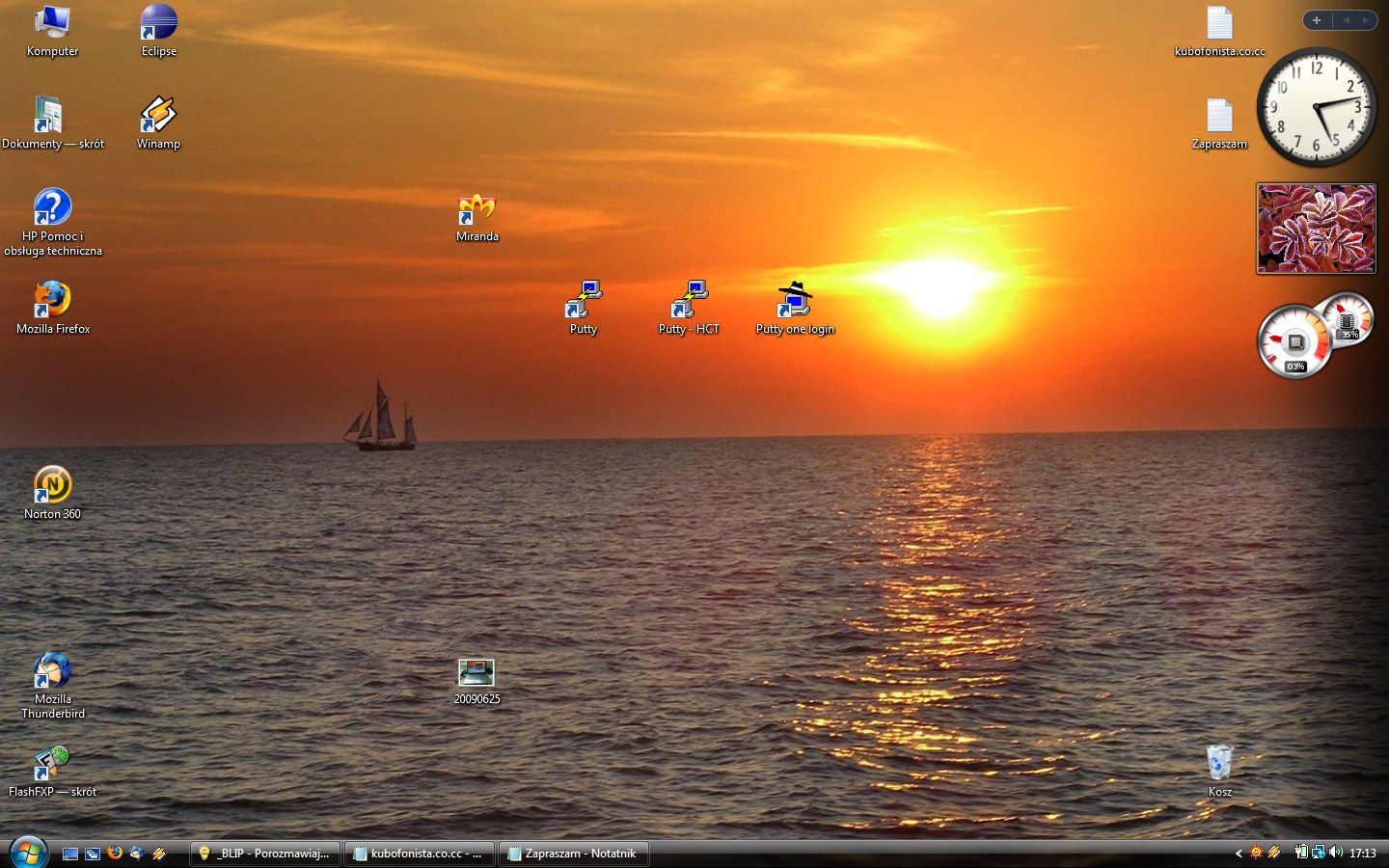Select the Putty one login shortcut
Viewport: 1389px width, 868px height.
coord(795,309)
